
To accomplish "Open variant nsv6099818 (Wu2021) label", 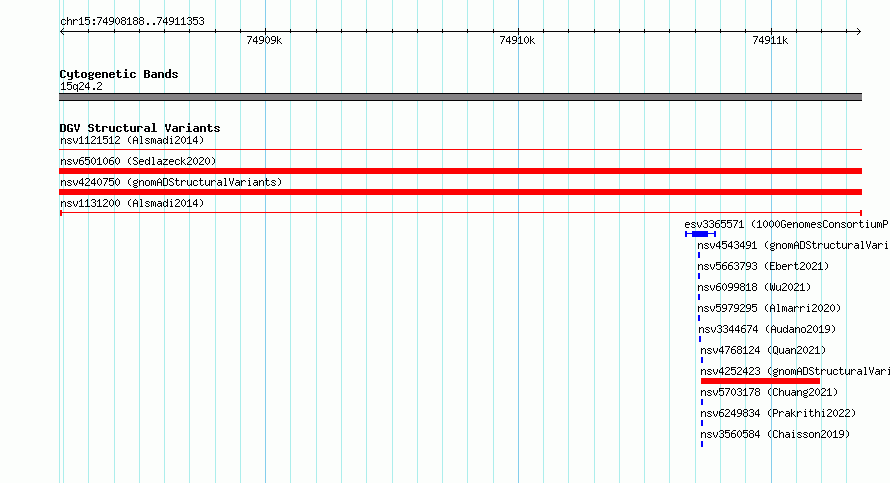I will pos(754,287).
